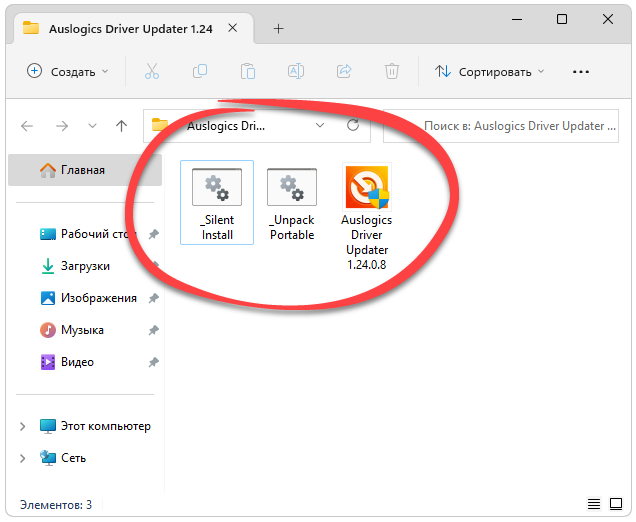
Task: Click the Rename icon in toolbar
Action: click(296, 71)
